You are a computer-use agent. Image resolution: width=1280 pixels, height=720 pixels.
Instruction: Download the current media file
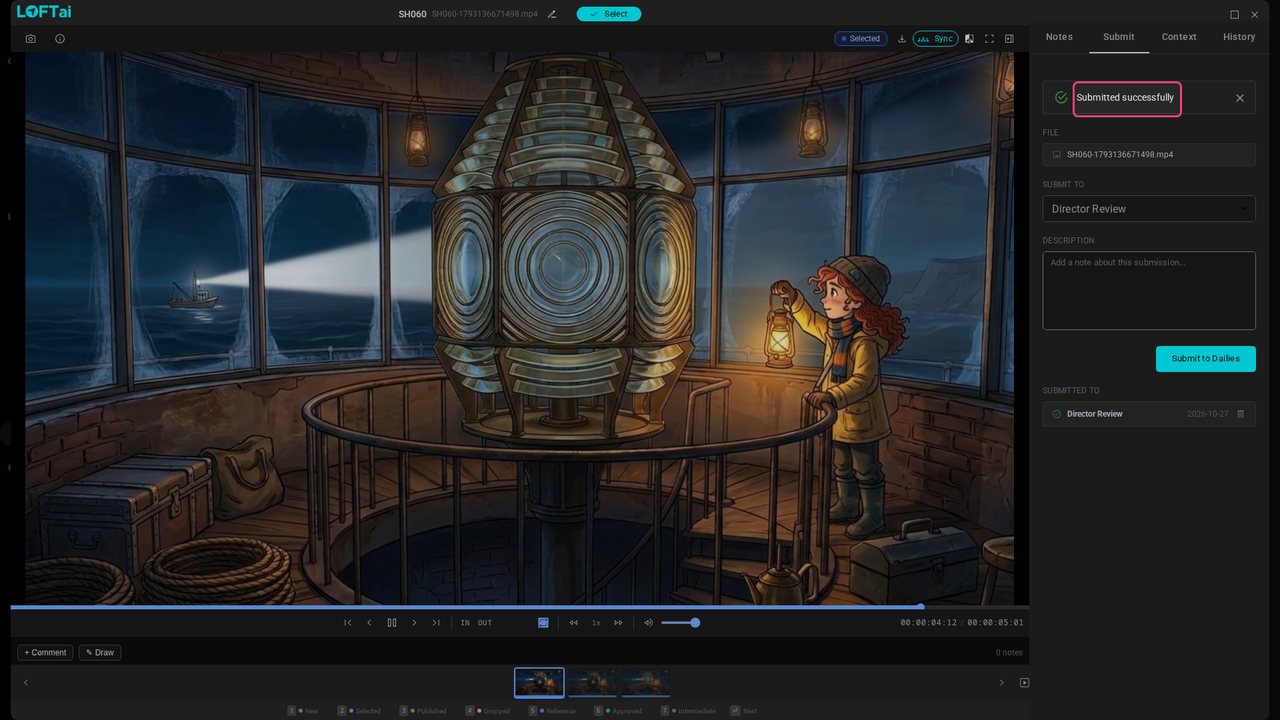click(902, 39)
